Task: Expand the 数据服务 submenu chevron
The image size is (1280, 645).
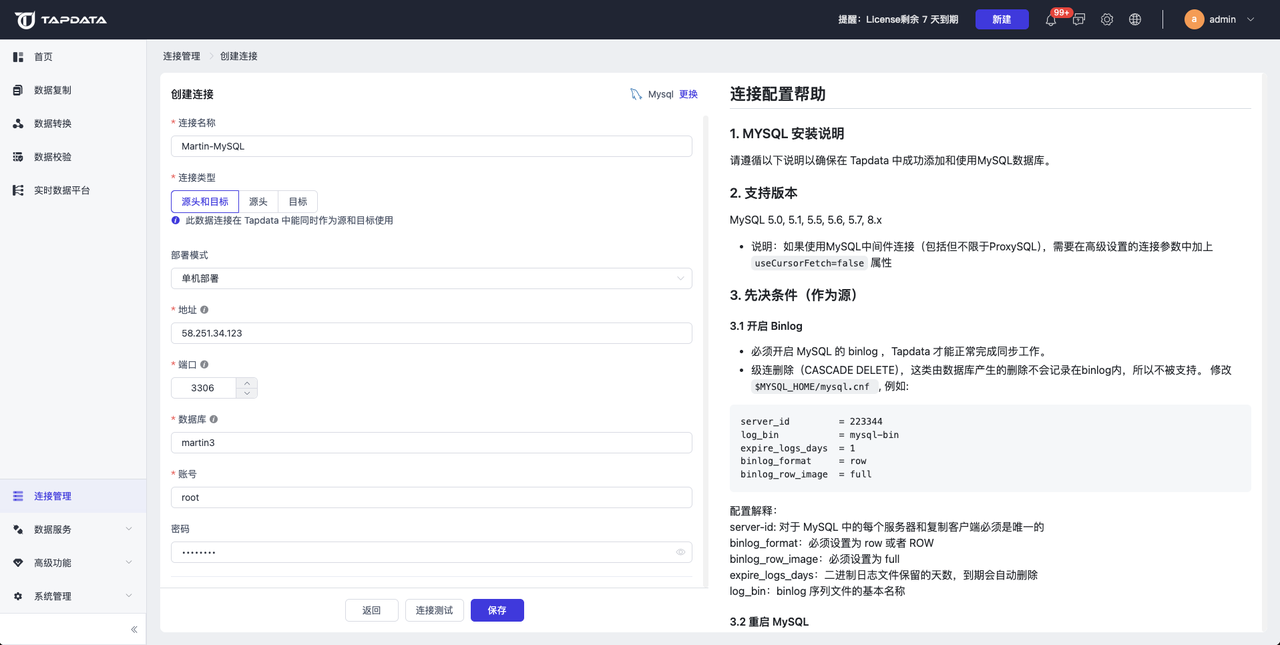Action: pos(129,529)
